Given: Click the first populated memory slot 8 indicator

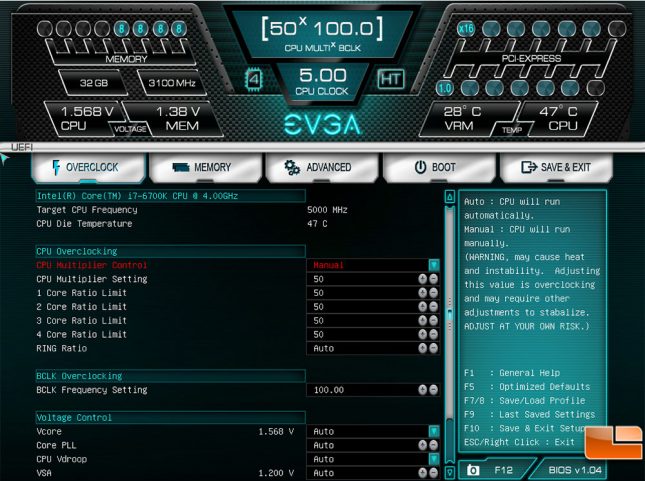Looking at the screenshot, I should (121, 29).
